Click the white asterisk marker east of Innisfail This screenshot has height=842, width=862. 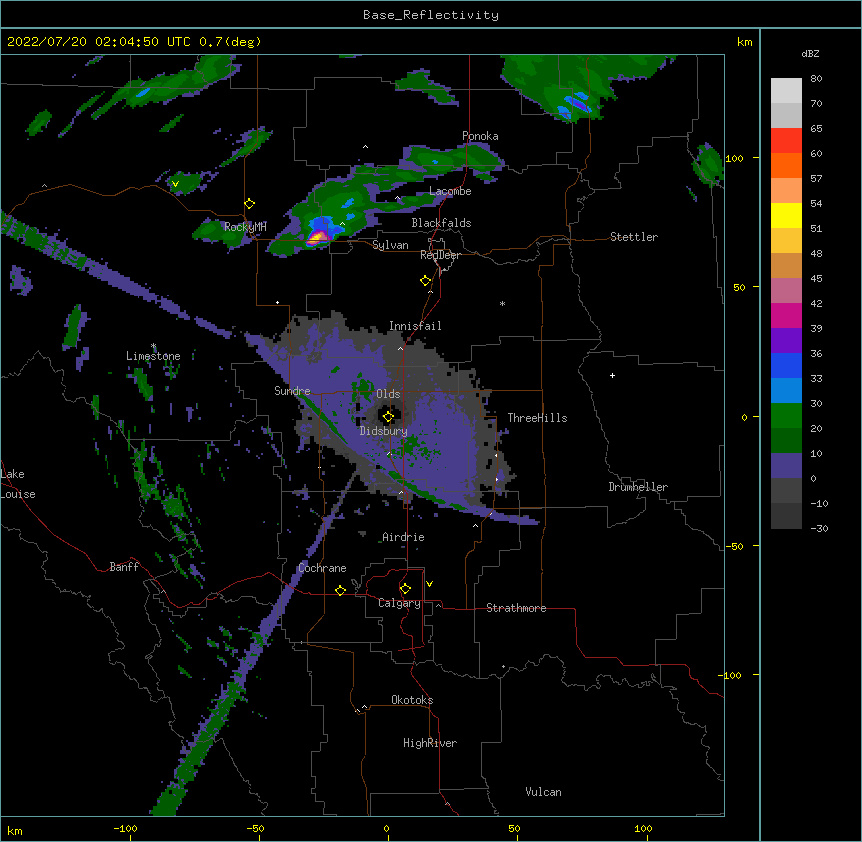(502, 303)
